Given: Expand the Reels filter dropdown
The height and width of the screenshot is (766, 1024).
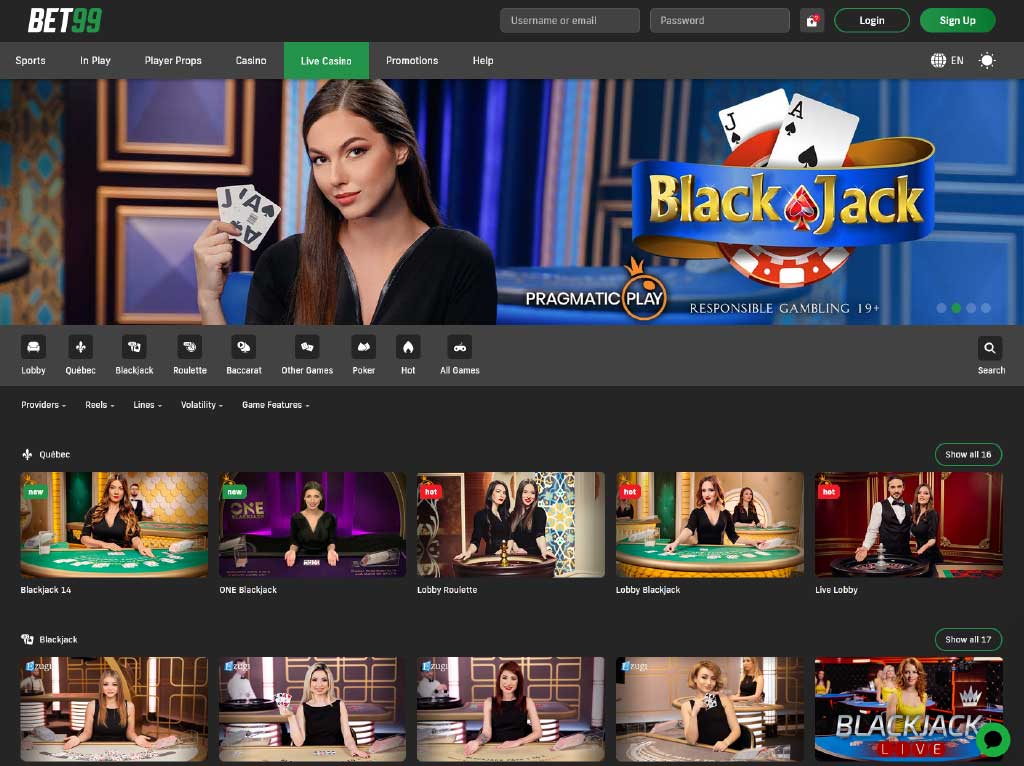Looking at the screenshot, I should coord(99,405).
